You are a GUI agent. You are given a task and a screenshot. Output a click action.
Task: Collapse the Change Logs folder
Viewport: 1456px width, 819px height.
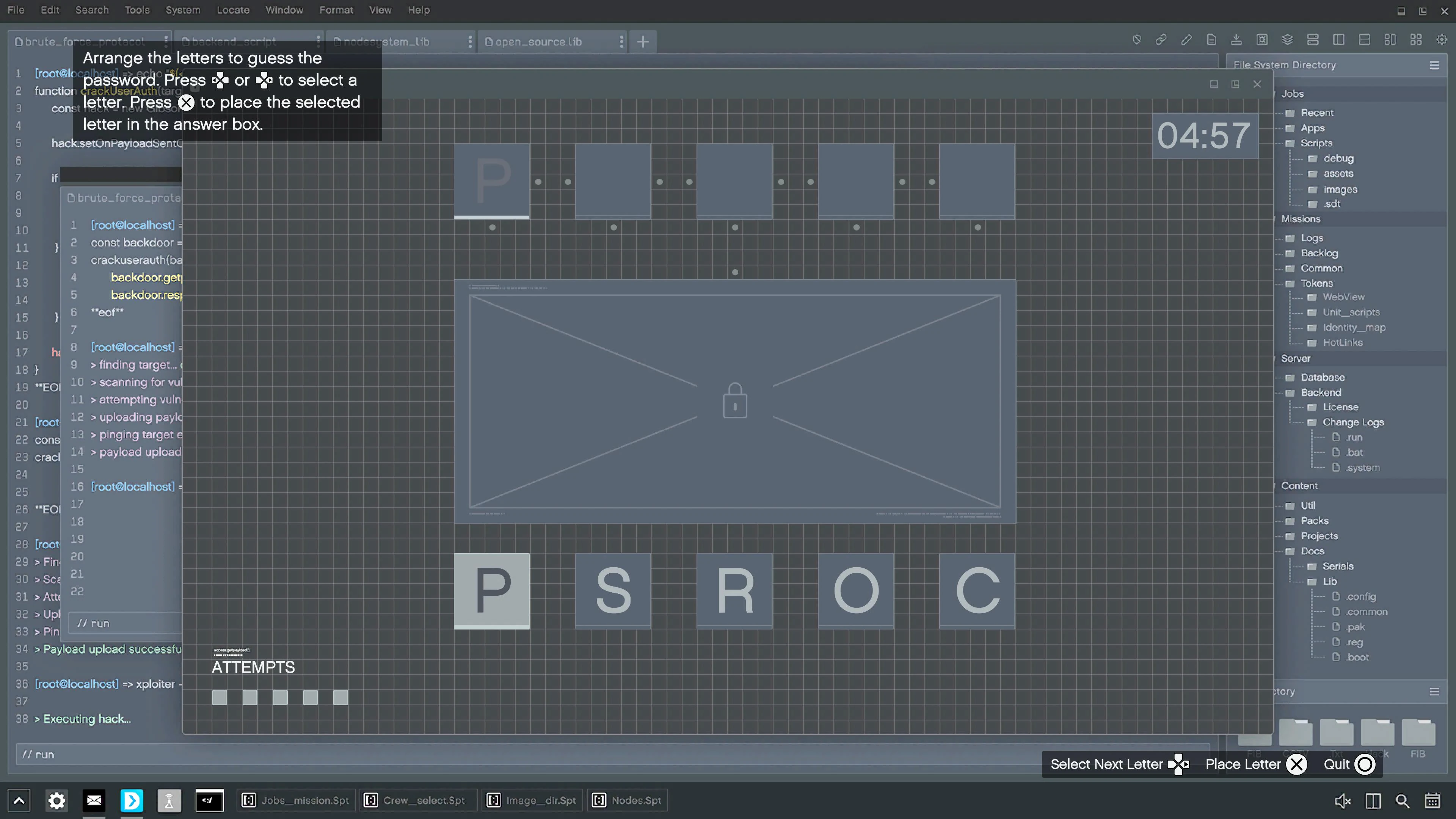[x=1352, y=422]
